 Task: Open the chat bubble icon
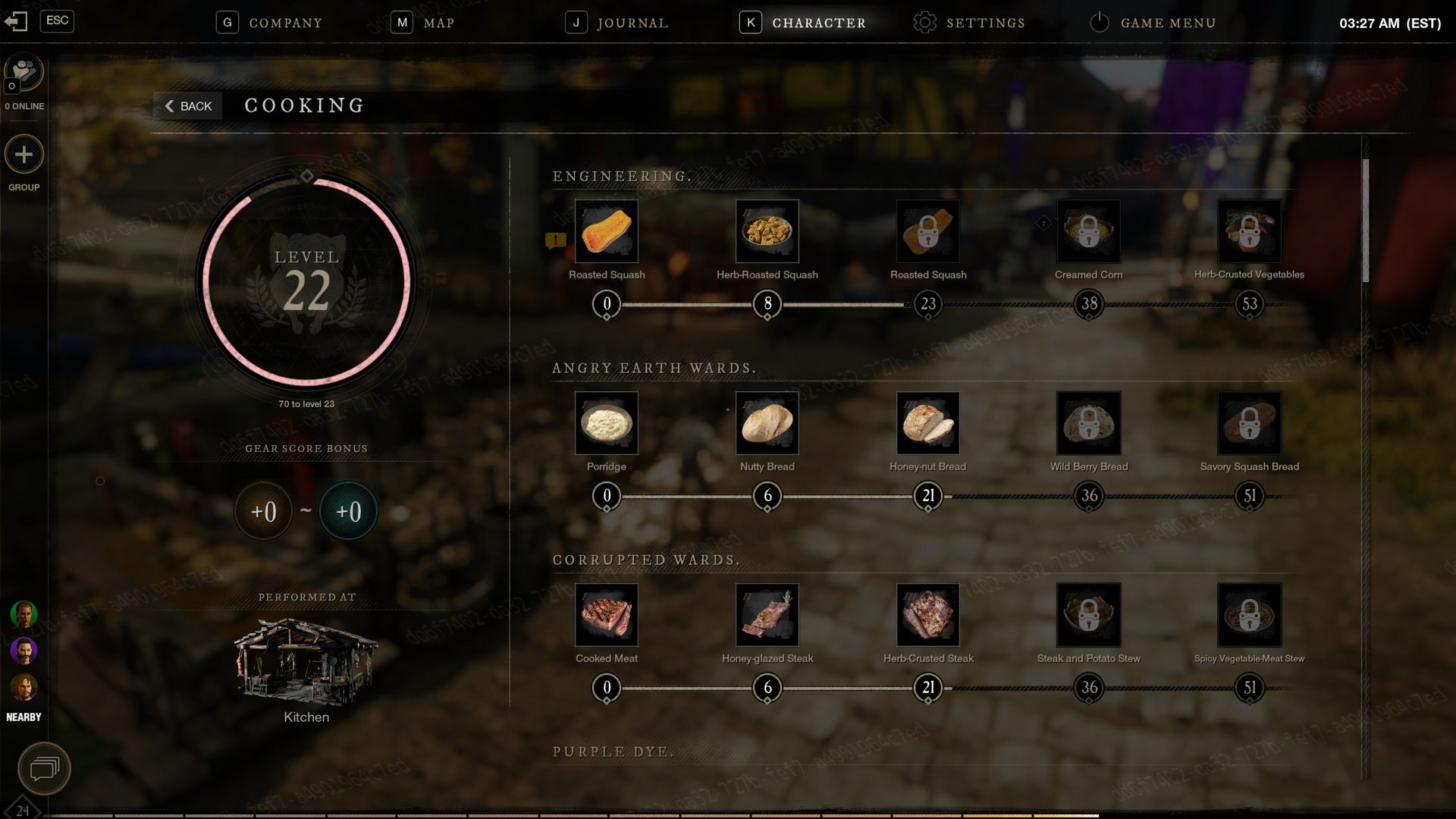coord(44,769)
